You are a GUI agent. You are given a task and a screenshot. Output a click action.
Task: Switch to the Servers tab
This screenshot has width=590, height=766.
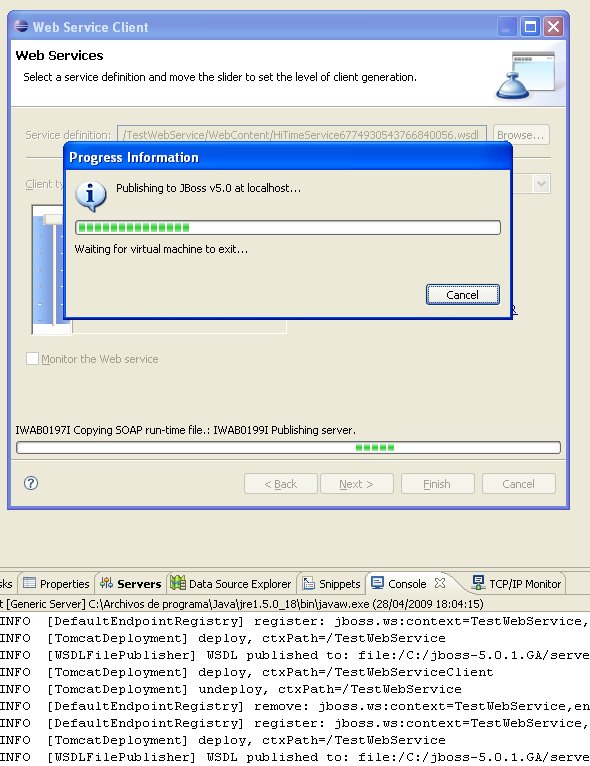coord(130,584)
